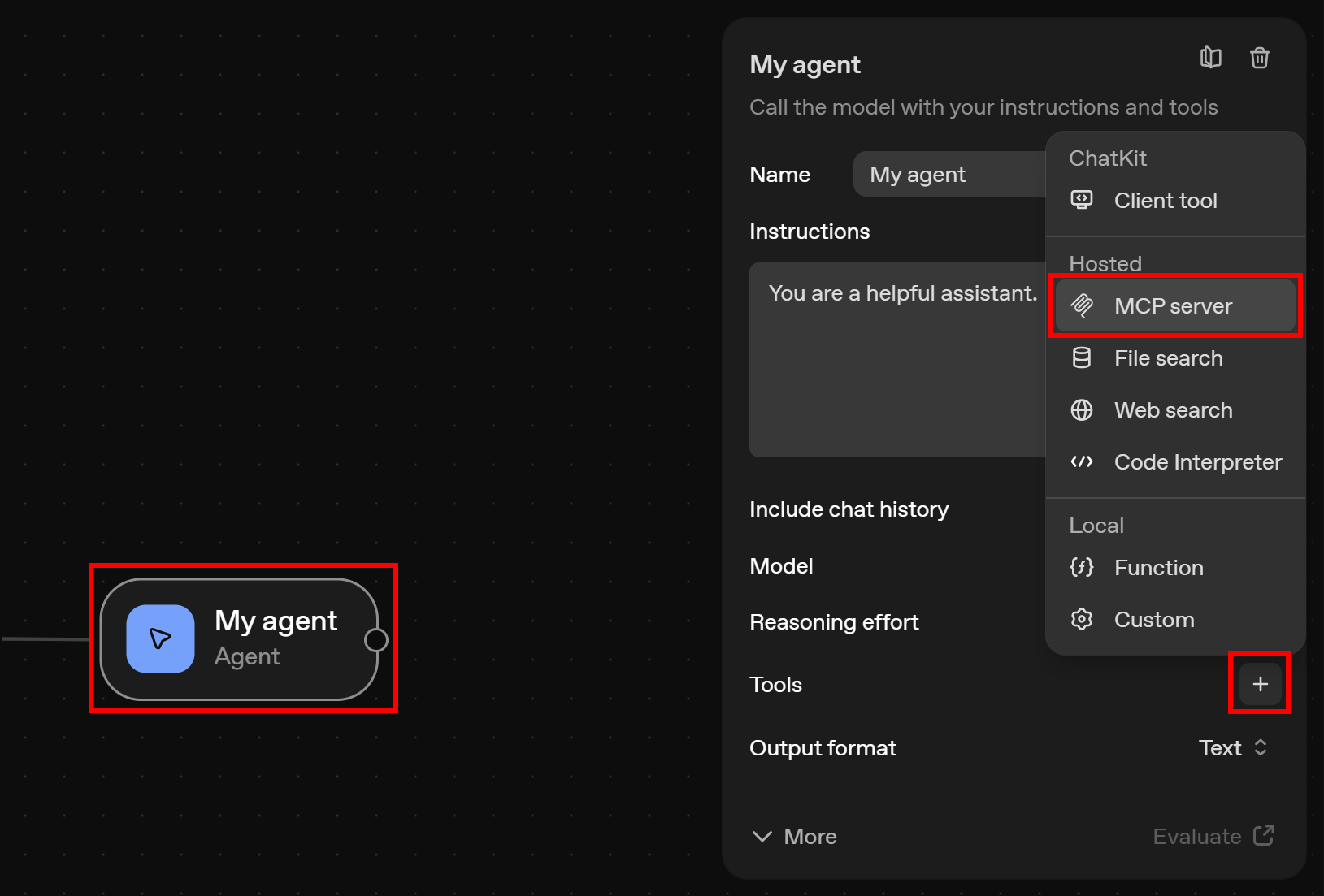Click the blue agent cursor icon

[160, 638]
